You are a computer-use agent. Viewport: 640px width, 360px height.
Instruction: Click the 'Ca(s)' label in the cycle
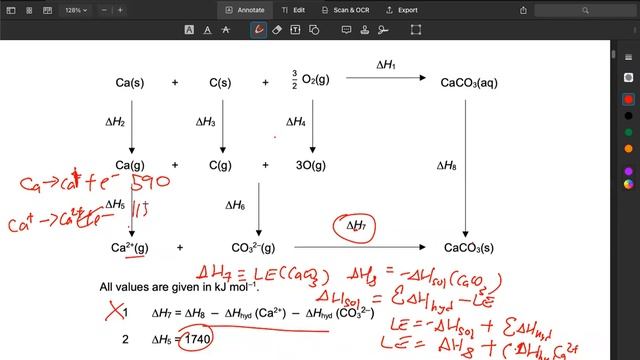(x=130, y=83)
